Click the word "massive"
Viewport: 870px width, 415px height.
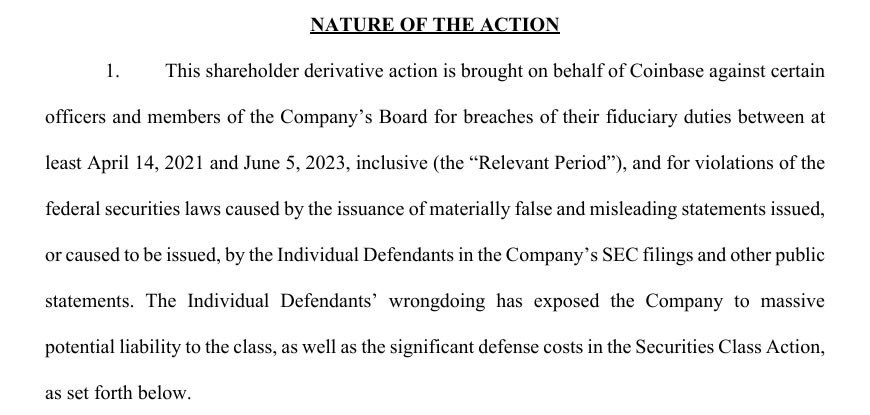point(792,300)
